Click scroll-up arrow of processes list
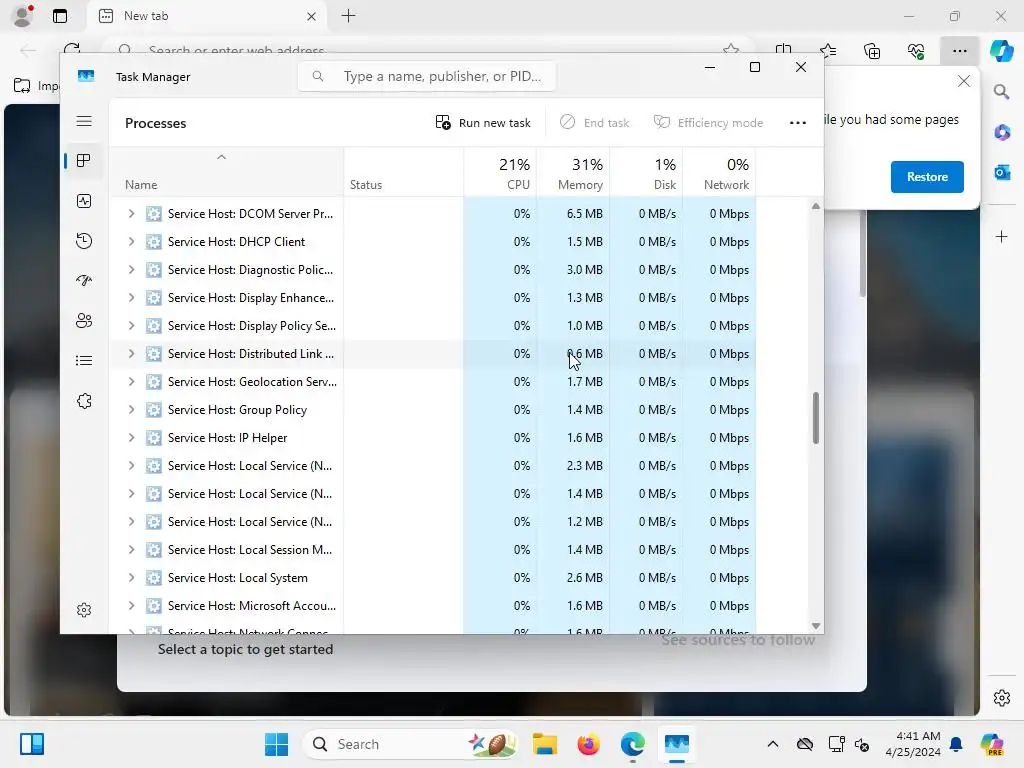 (816, 206)
